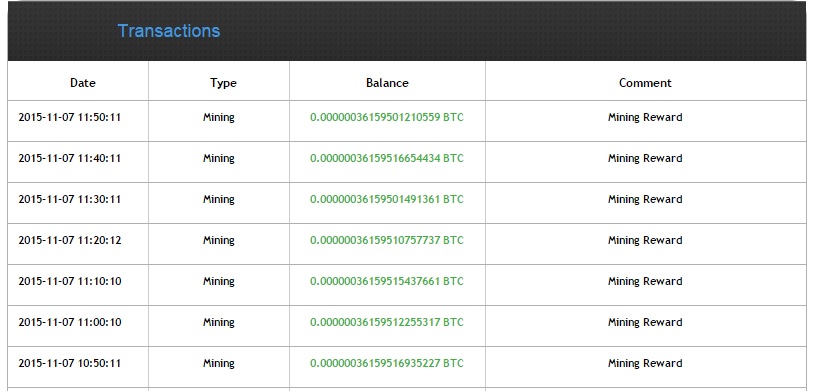Select the Balance column header
Viewport: 820px width, 391px height.
(387, 83)
